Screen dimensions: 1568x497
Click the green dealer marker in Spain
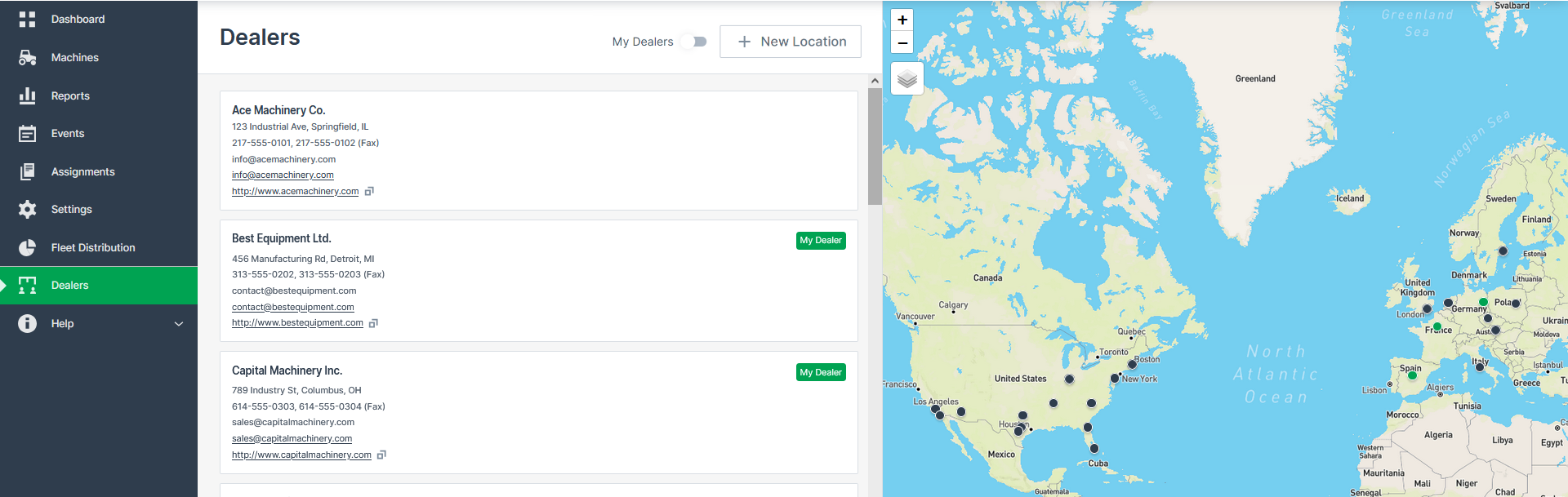[1412, 375]
